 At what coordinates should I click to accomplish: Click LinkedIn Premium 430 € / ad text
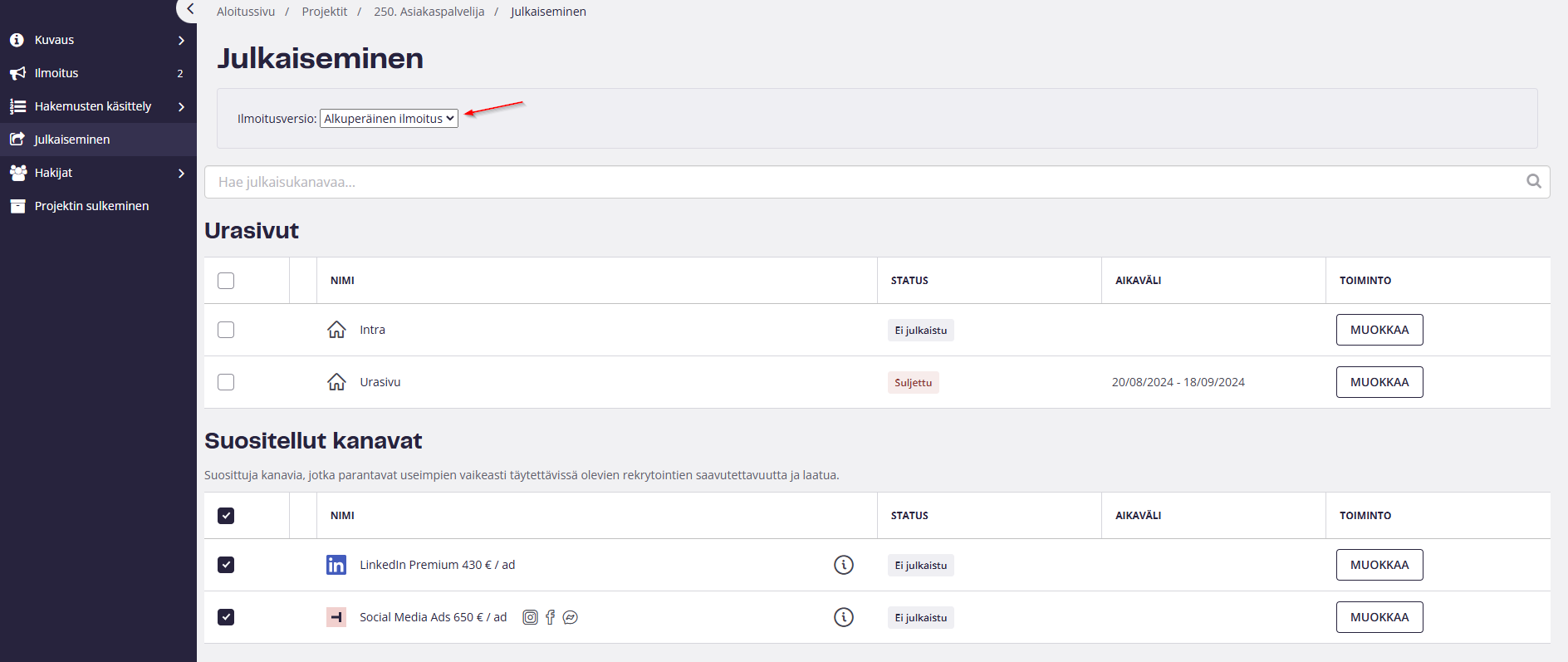[x=438, y=565]
